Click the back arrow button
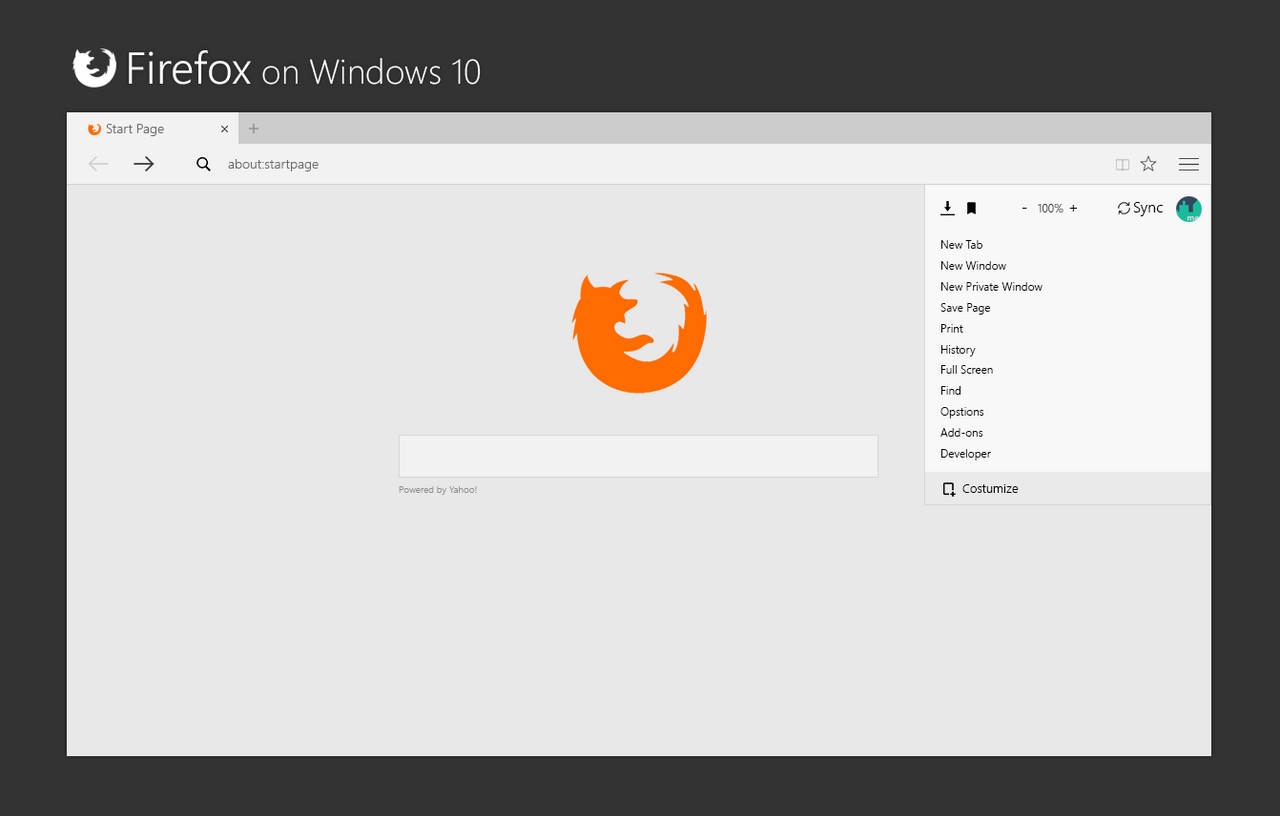This screenshot has height=816, width=1280. pos(98,164)
